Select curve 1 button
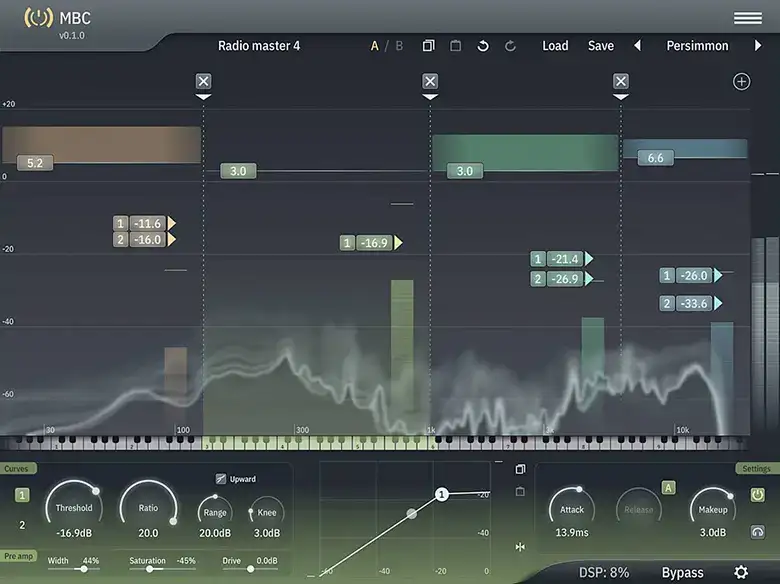 pos(22,495)
